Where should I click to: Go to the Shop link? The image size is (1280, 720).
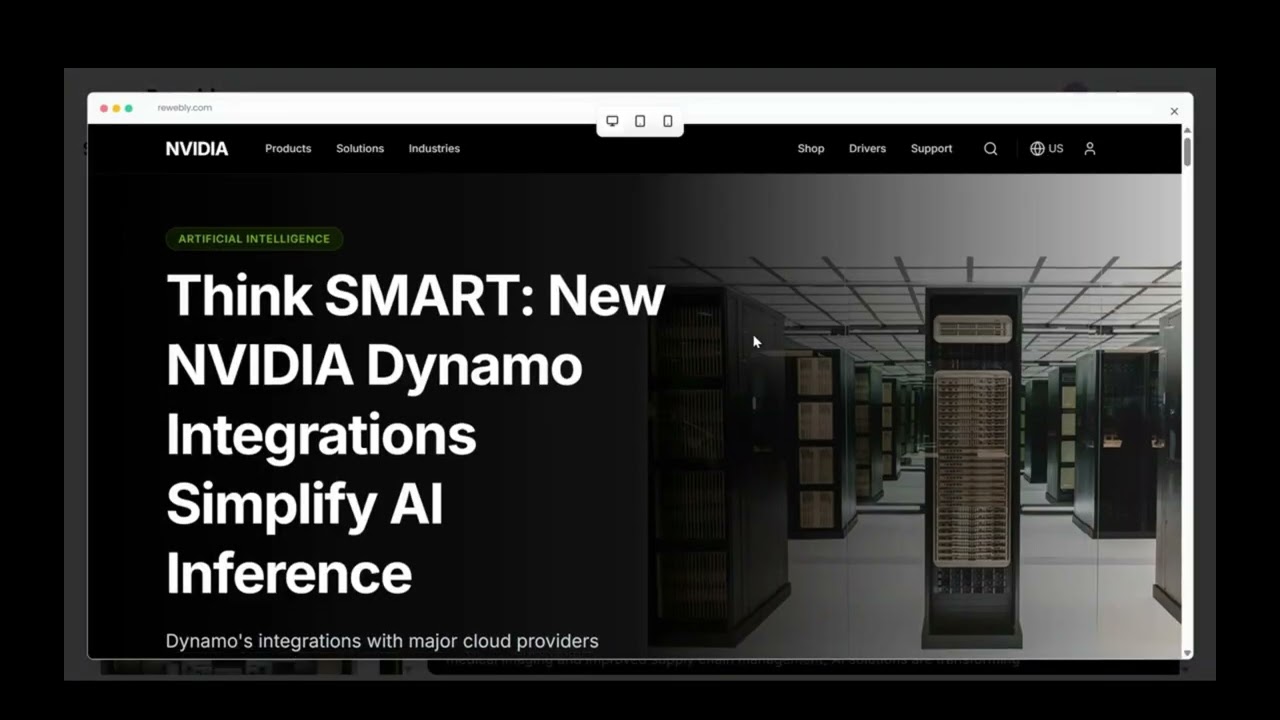[811, 148]
